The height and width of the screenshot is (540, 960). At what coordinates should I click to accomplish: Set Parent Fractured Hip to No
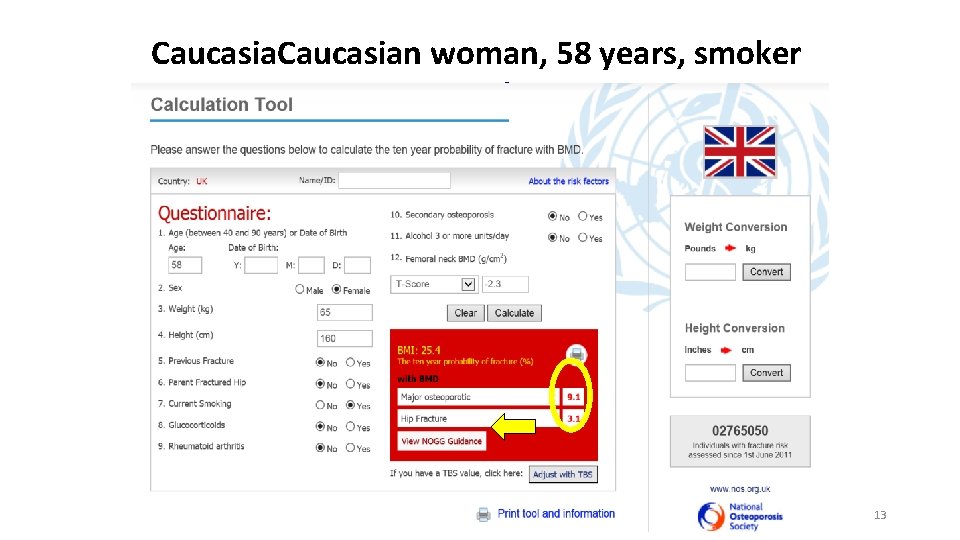coord(320,384)
